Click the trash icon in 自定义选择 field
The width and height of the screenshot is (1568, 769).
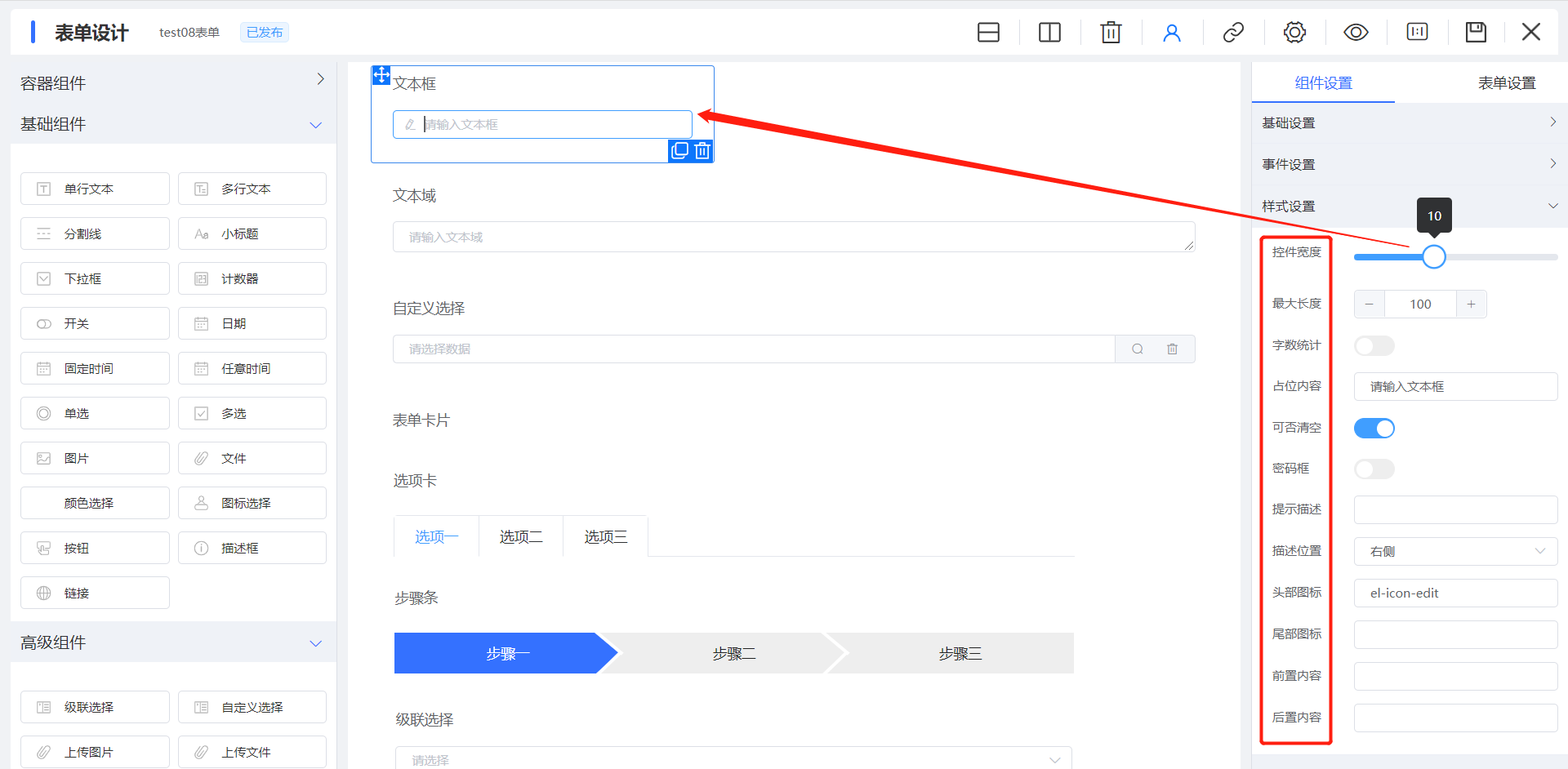(1173, 349)
